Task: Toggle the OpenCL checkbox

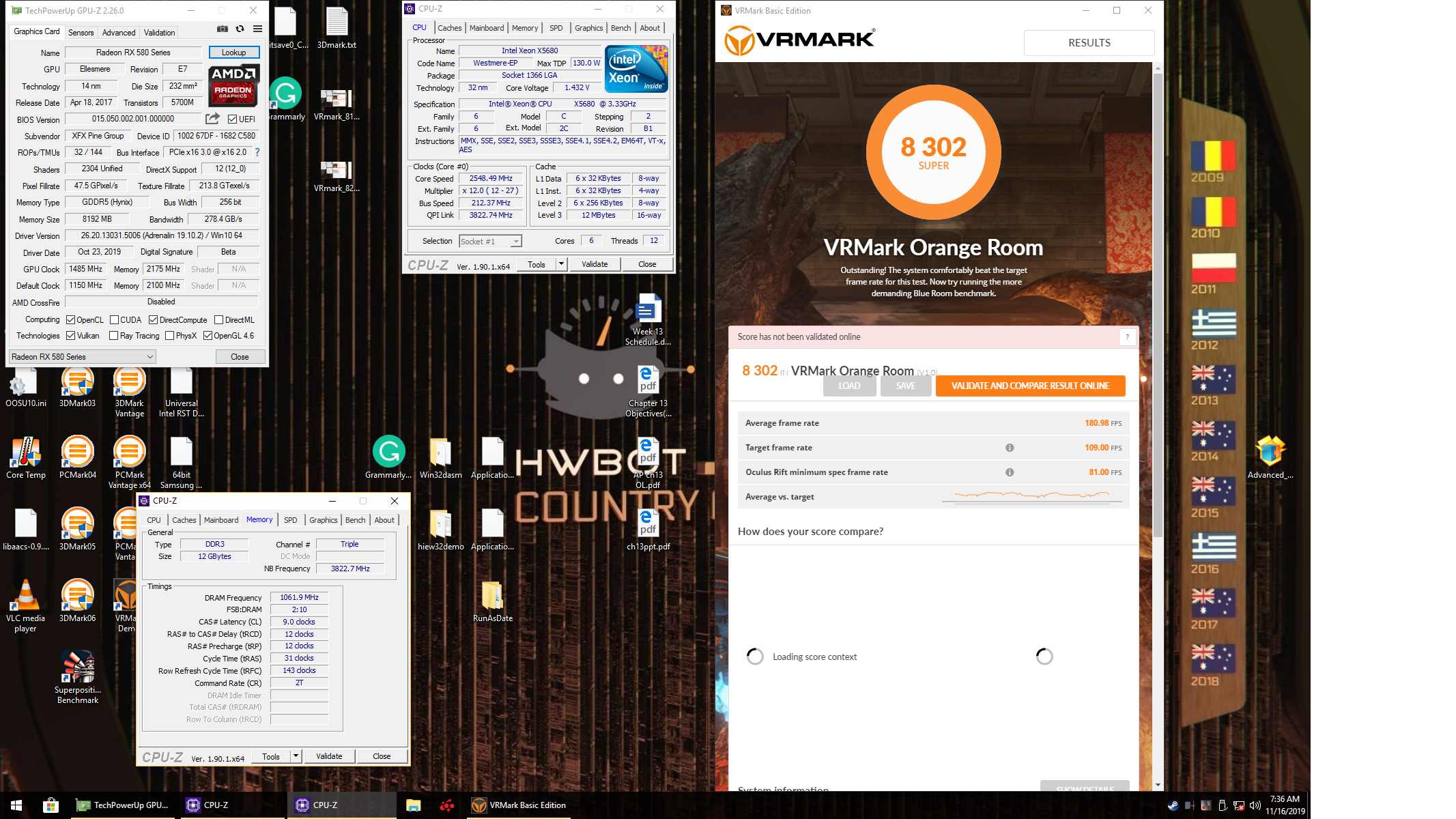Action: 70,319
